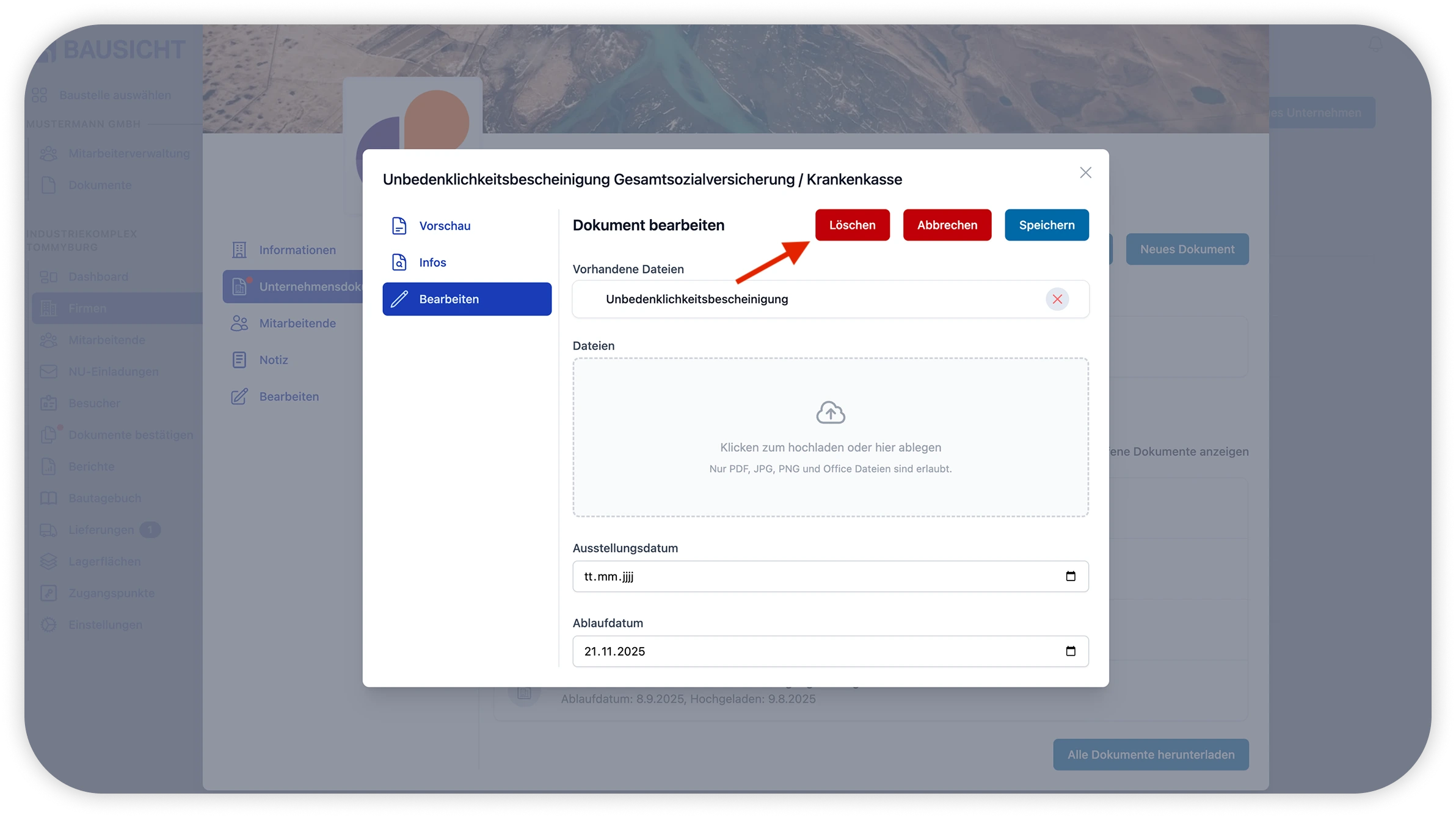
Task: Click the Unternehmensdokumente document icon
Action: pos(239,286)
